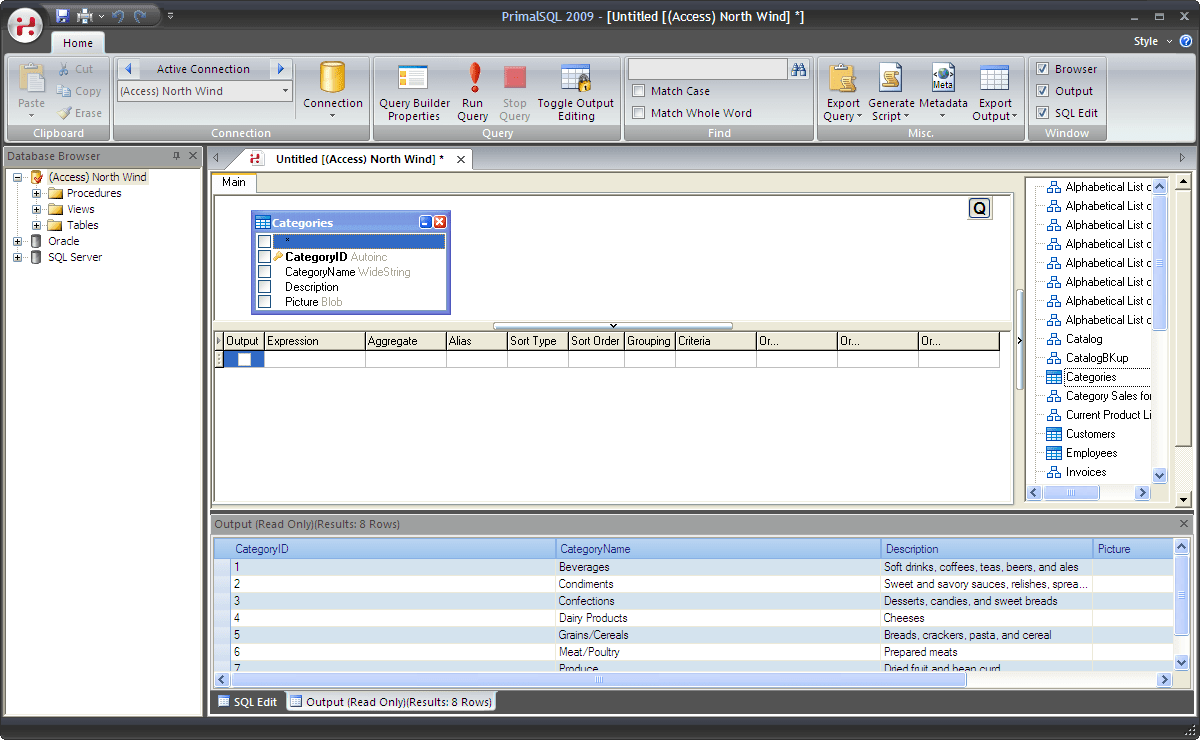Uncheck Browser in the Window group
Screen dimensions: 1200x740
pos(1043,68)
